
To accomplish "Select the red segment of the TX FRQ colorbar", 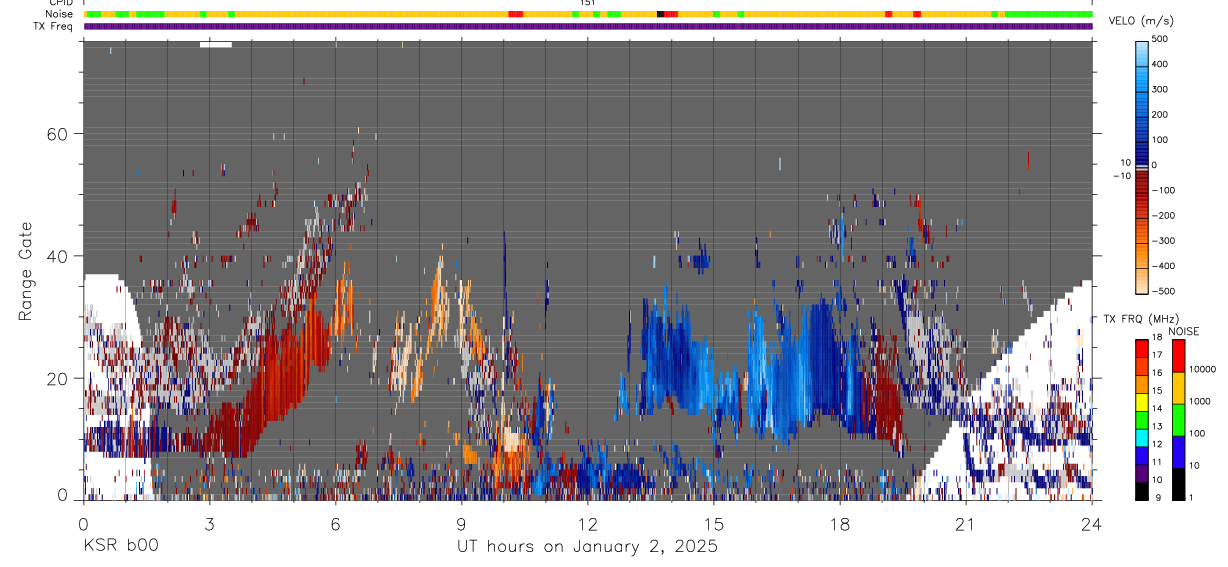I will [x=1141, y=349].
